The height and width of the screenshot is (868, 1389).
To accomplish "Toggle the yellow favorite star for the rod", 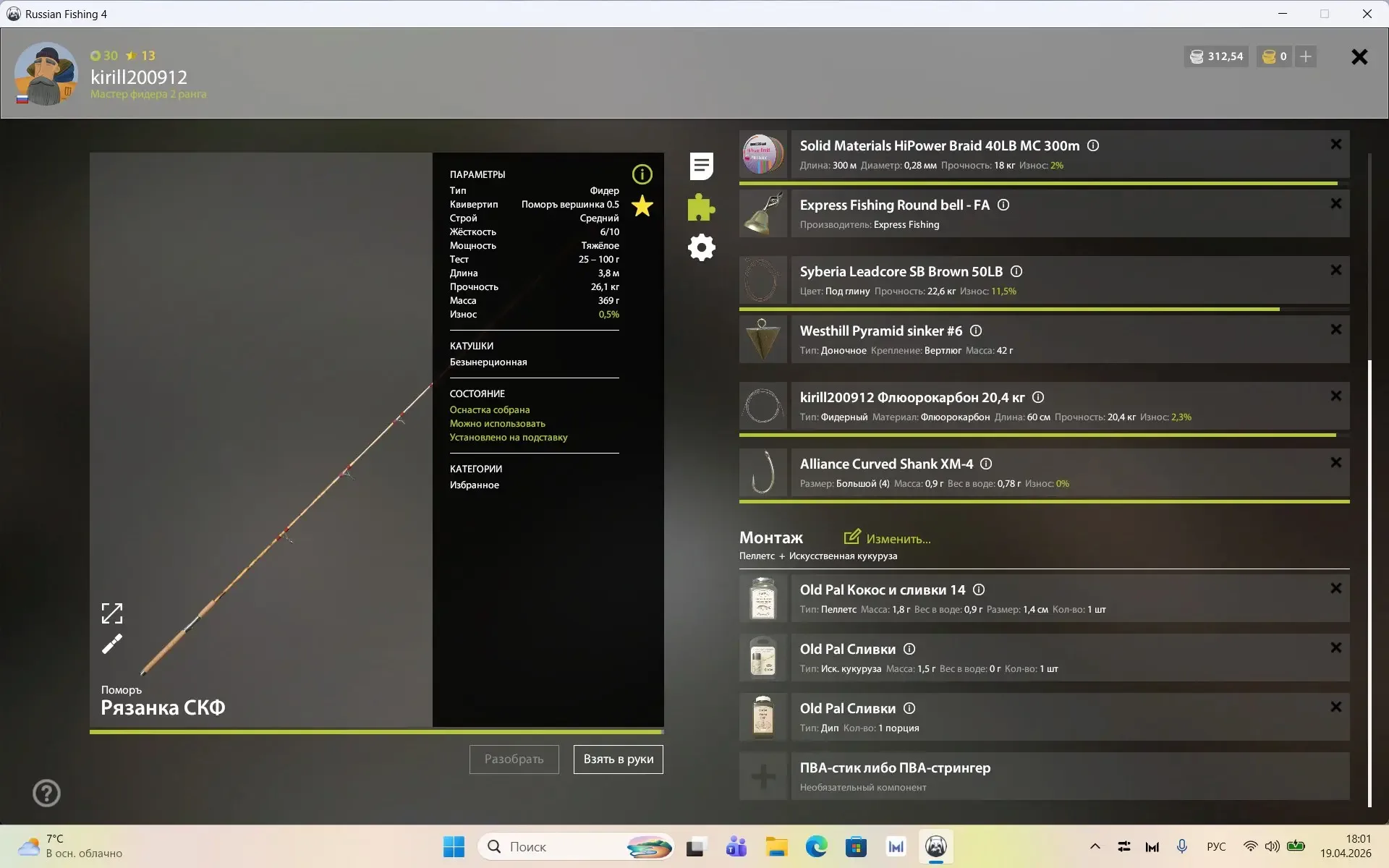I will pos(642,206).
